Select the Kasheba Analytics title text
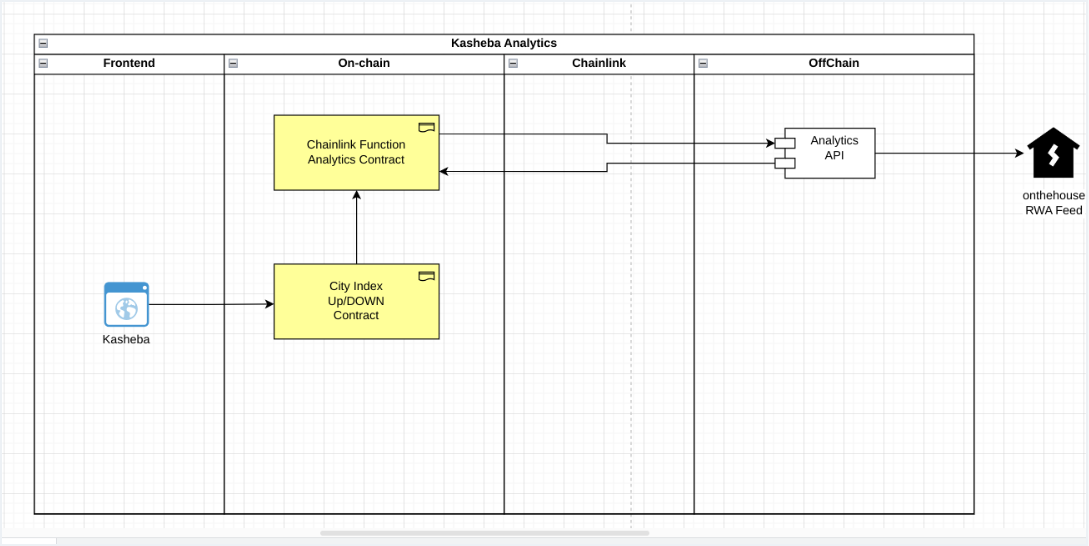 pyautogui.click(x=504, y=43)
